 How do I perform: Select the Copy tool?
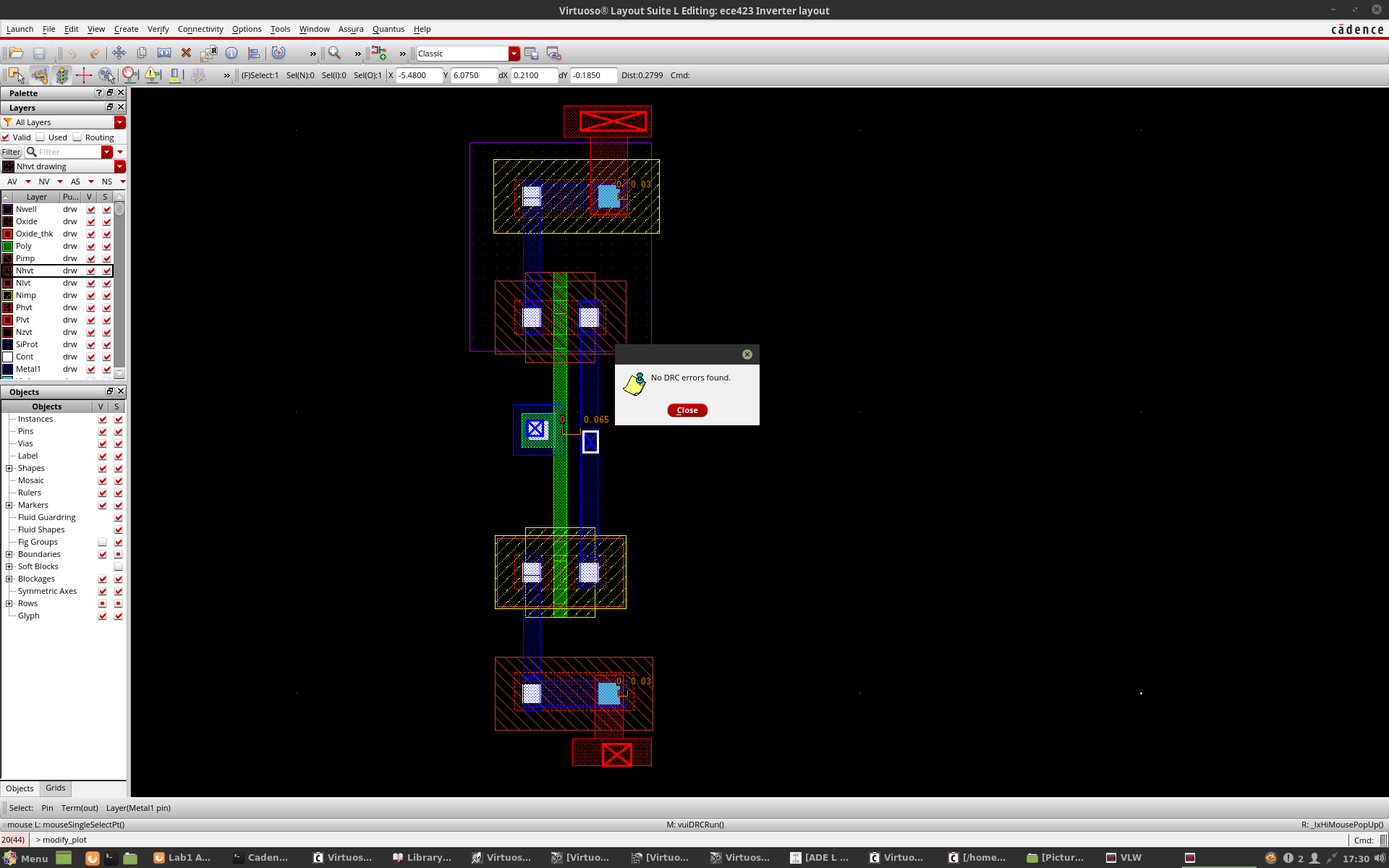[x=141, y=53]
